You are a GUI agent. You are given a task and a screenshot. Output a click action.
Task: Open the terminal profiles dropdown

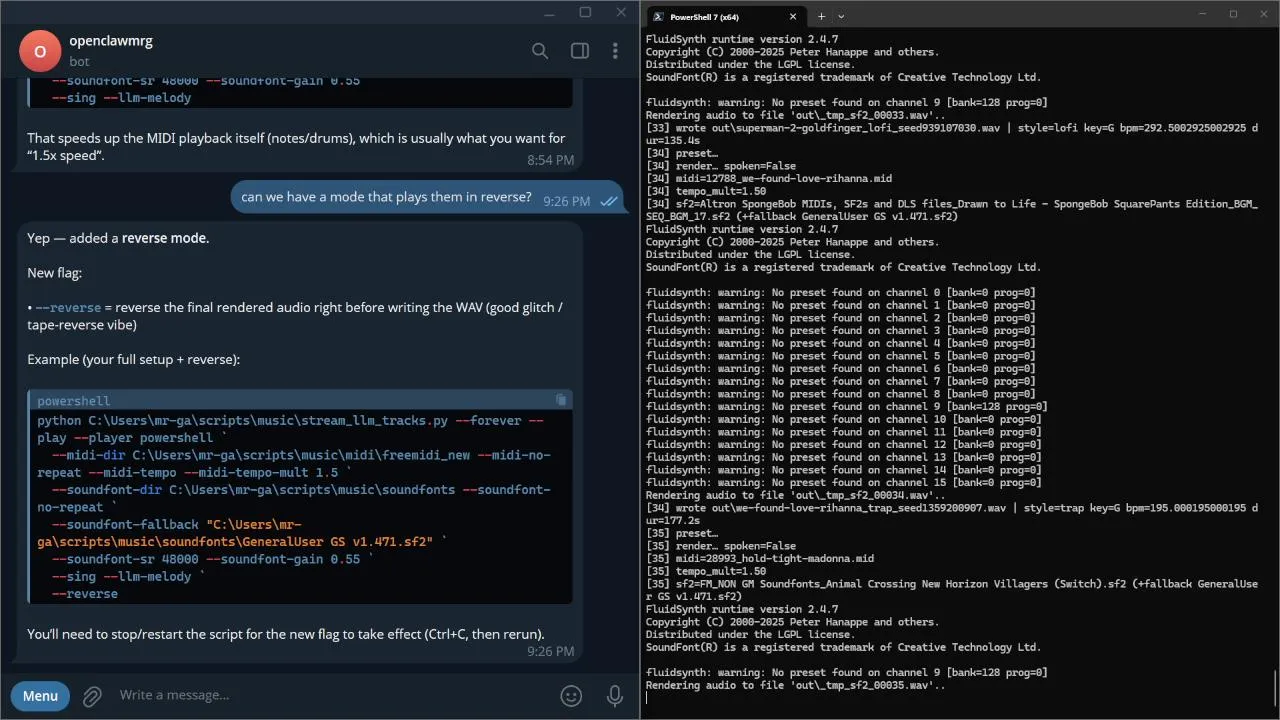tap(841, 16)
